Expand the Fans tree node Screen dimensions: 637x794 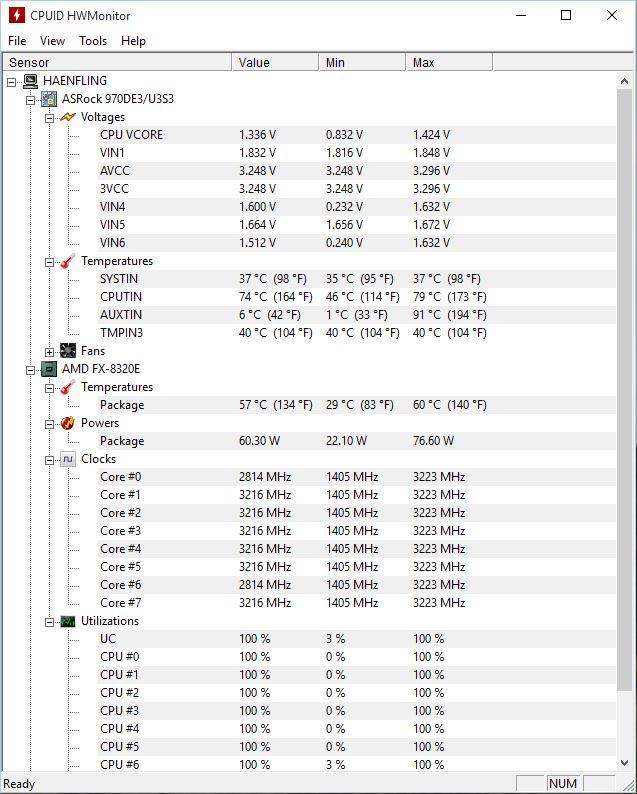(50, 352)
